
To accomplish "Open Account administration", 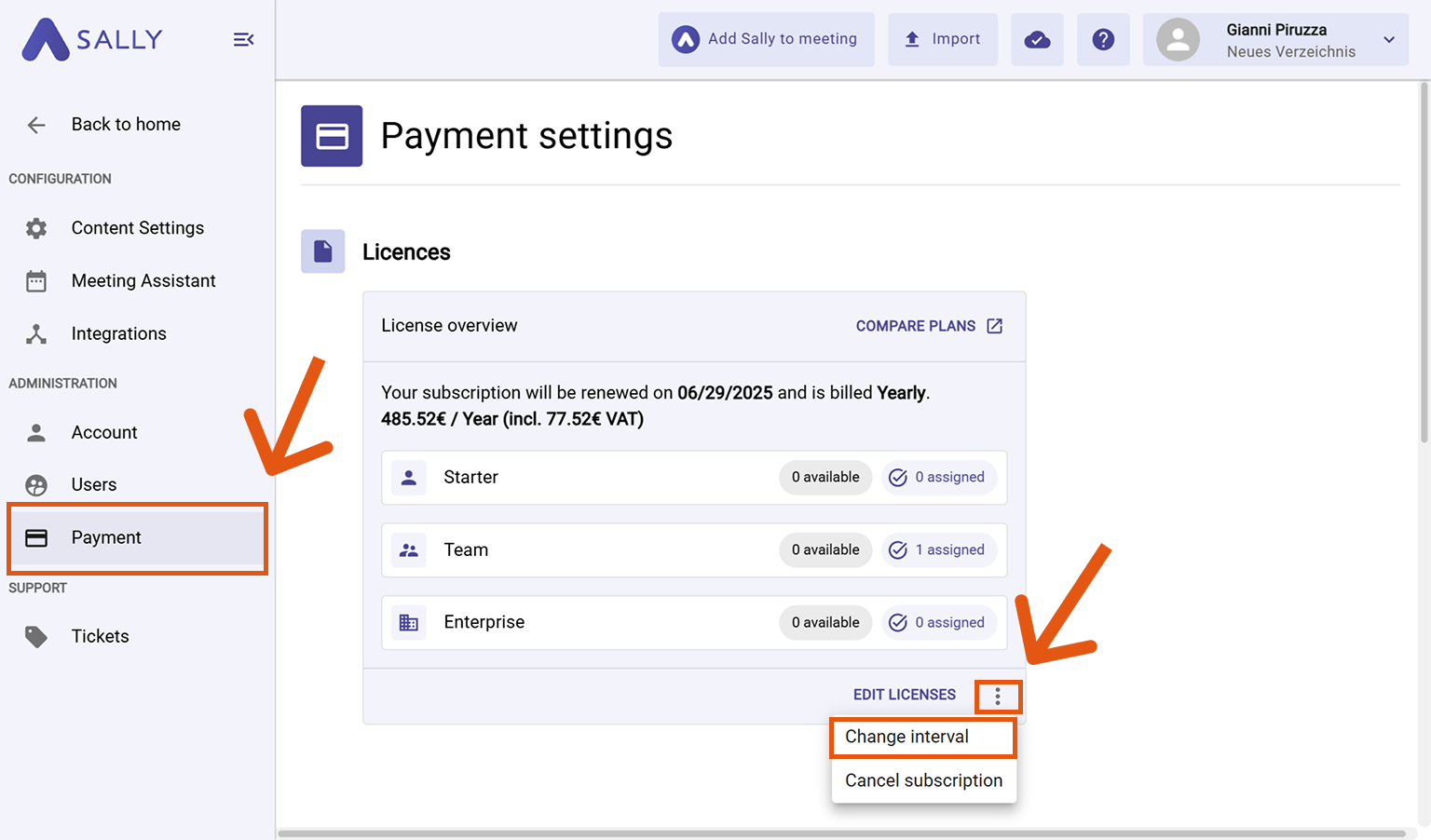I will [x=104, y=432].
